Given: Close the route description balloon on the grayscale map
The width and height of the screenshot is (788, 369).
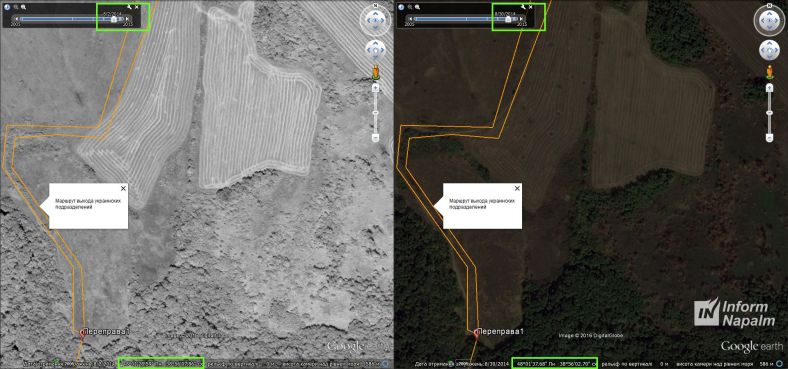Looking at the screenshot, I should coord(123,188).
